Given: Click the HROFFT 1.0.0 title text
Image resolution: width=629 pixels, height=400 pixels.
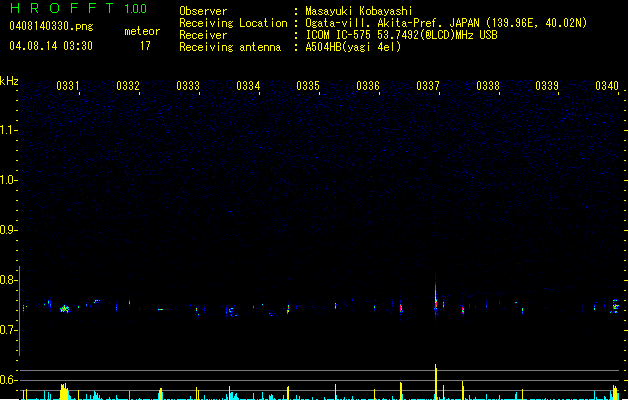Looking at the screenshot, I should 79,8.
